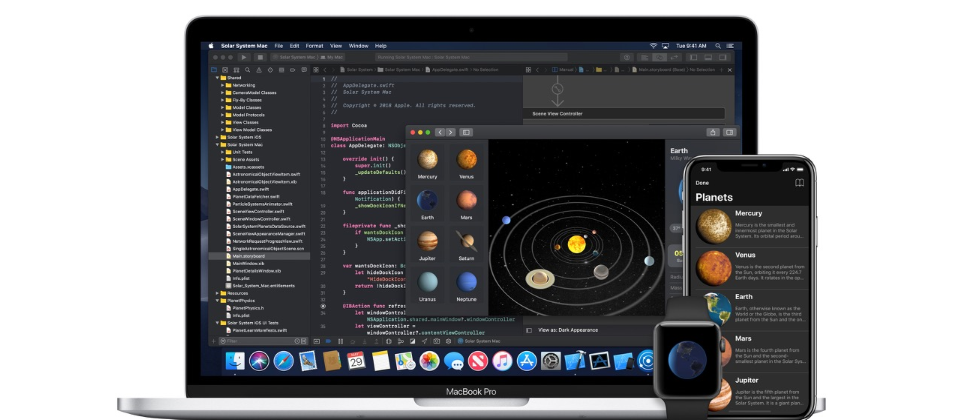The width and height of the screenshot is (960, 420).
Task: Expand the Resources folder
Action: pos(217,293)
